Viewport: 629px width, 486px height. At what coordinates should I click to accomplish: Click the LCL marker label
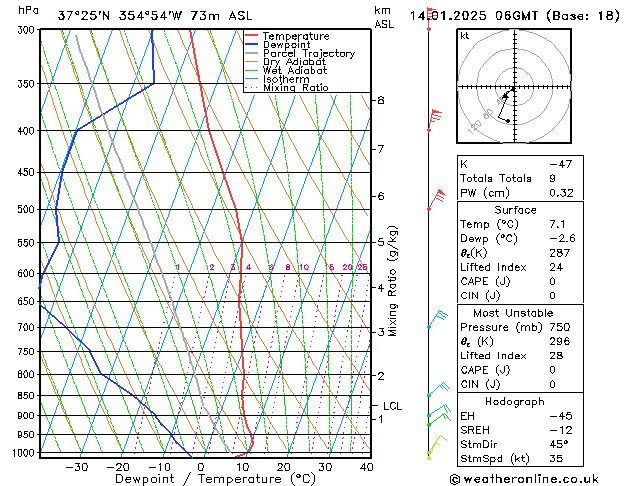[x=392, y=406]
